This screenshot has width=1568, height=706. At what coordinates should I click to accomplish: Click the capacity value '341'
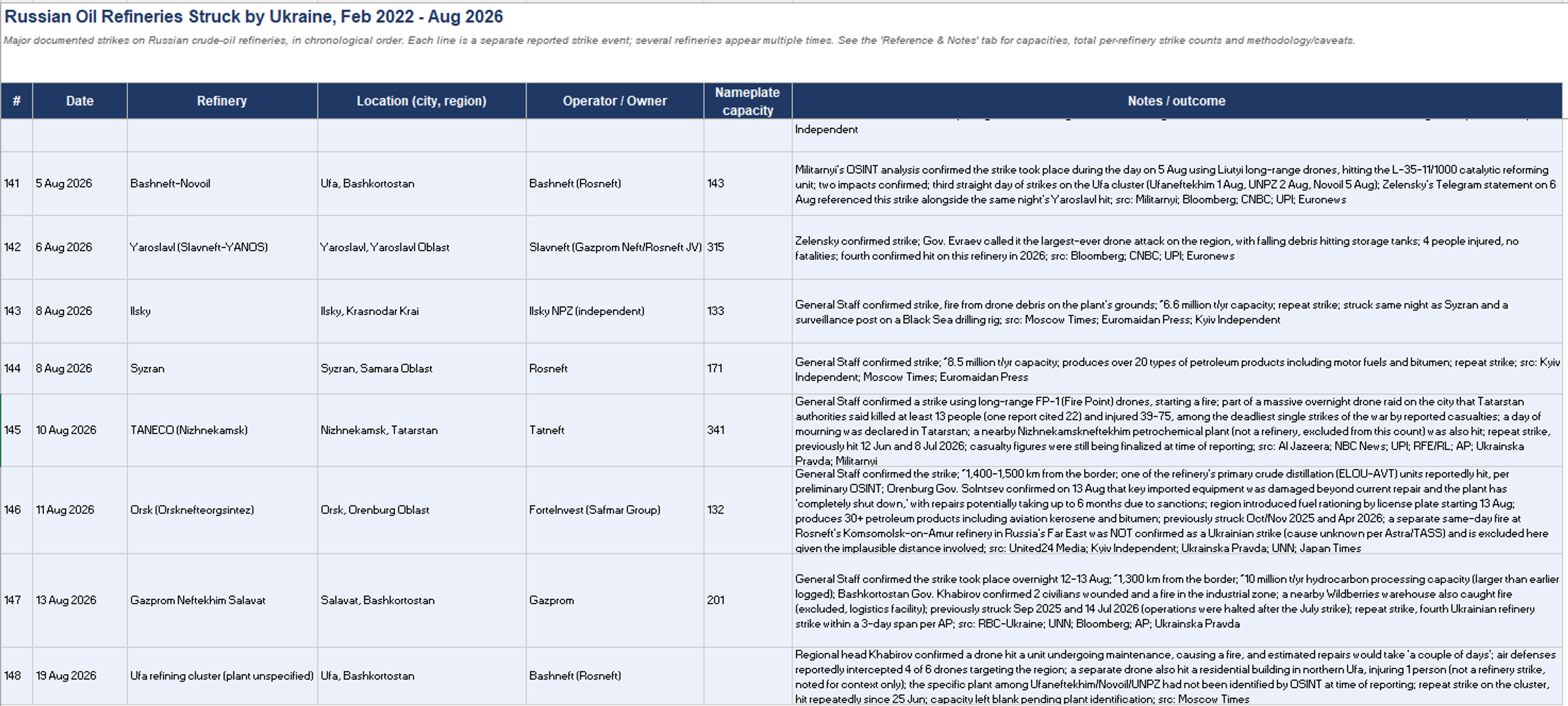(x=748, y=431)
